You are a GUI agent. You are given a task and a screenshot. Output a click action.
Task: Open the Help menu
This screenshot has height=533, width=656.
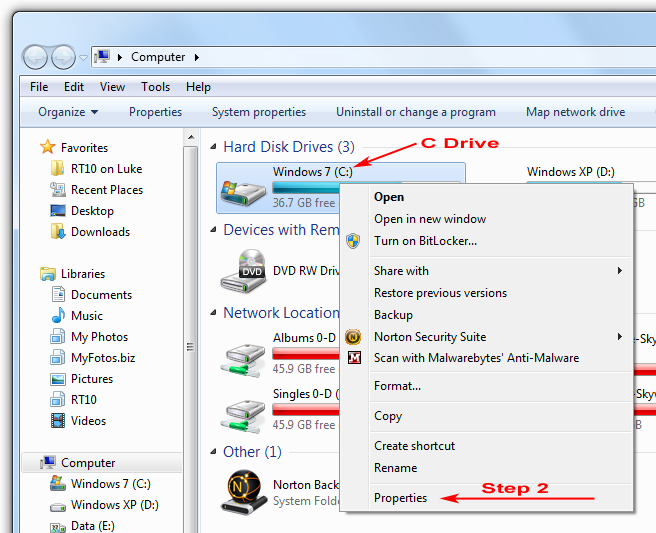pyautogui.click(x=198, y=87)
